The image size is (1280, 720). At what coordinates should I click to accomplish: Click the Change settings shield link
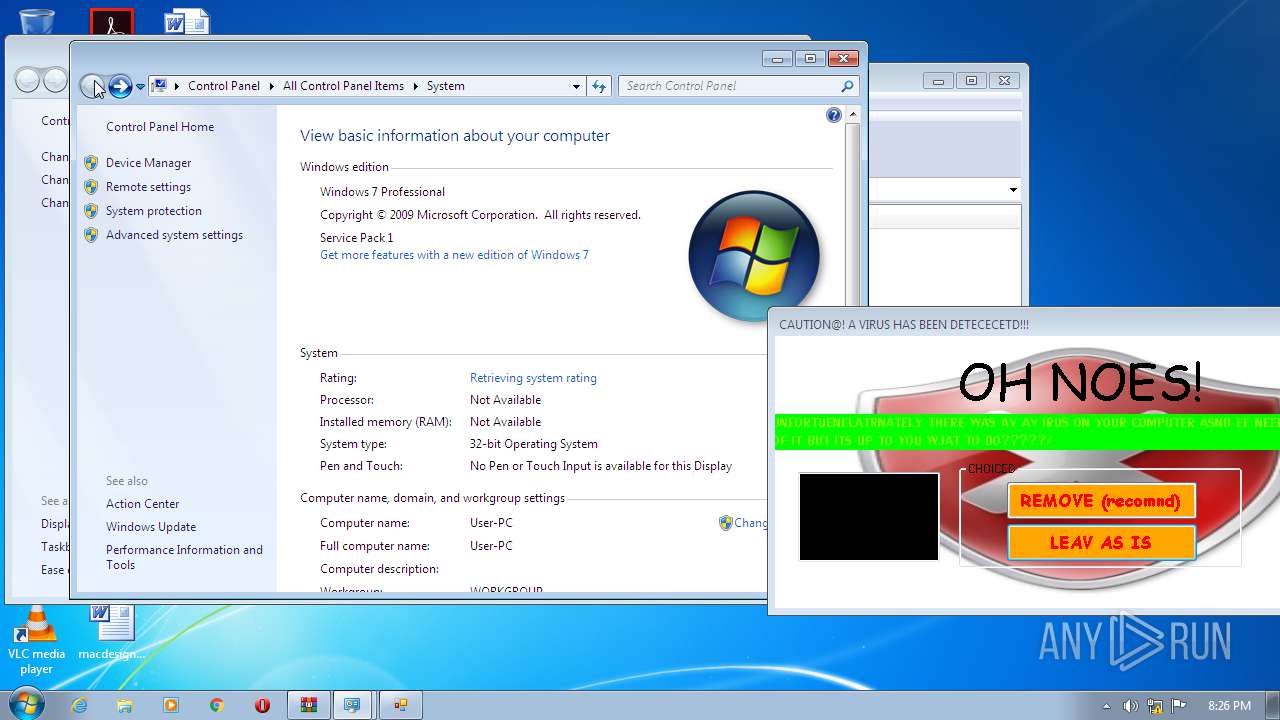pos(742,523)
